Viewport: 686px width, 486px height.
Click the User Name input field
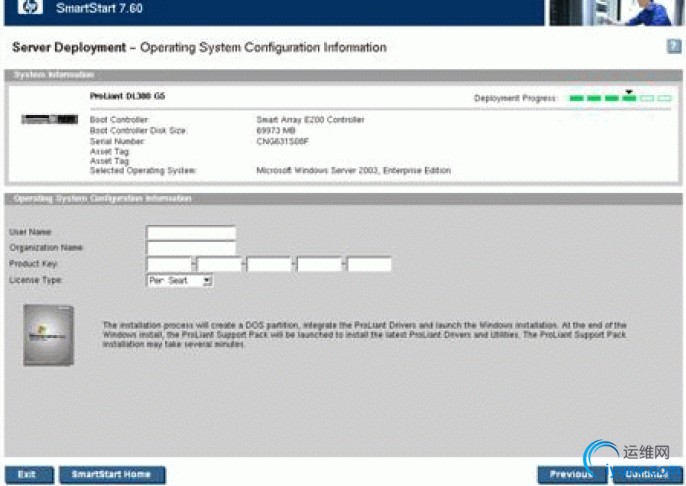pyautogui.click(x=191, y=232)
